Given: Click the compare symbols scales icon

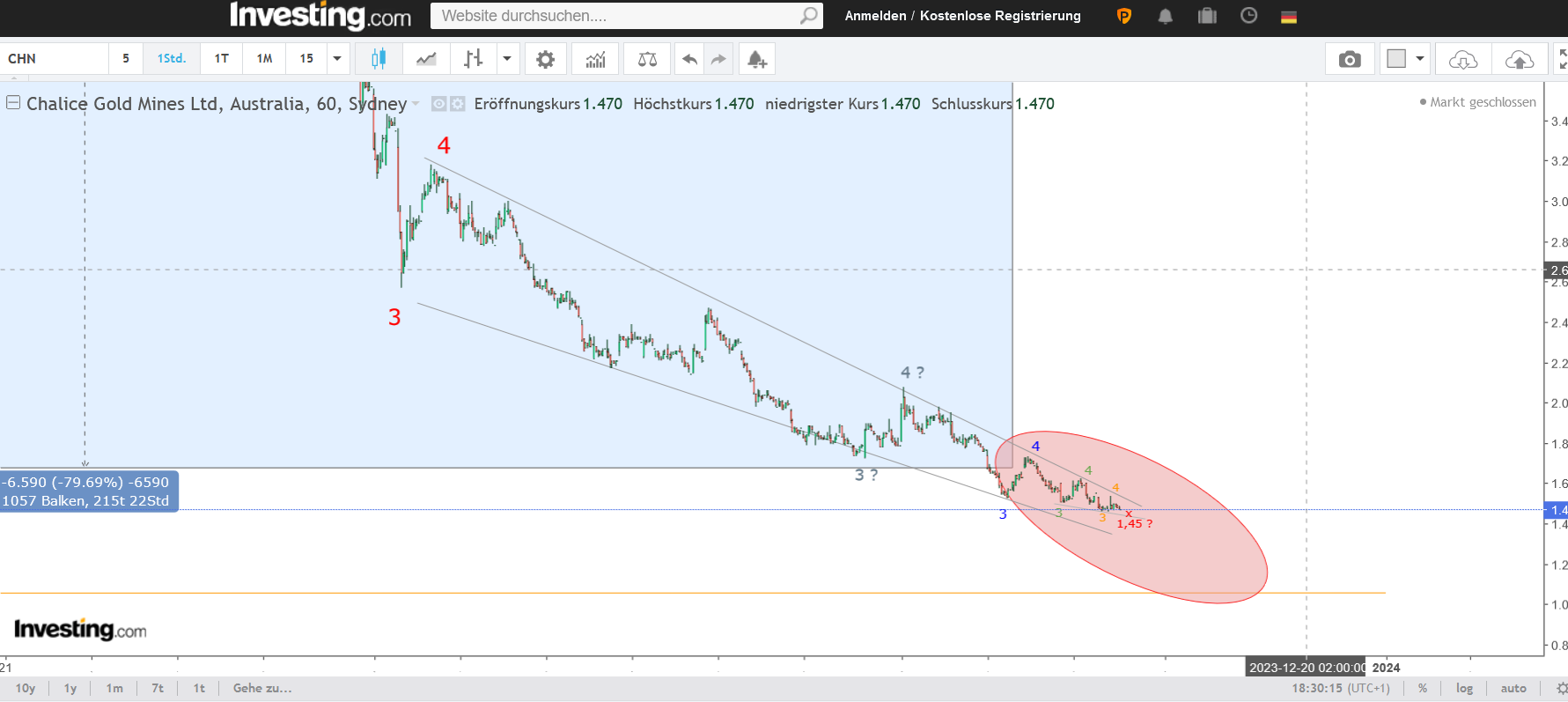Looking at the screenshot, I should click(x=647, y=59).
